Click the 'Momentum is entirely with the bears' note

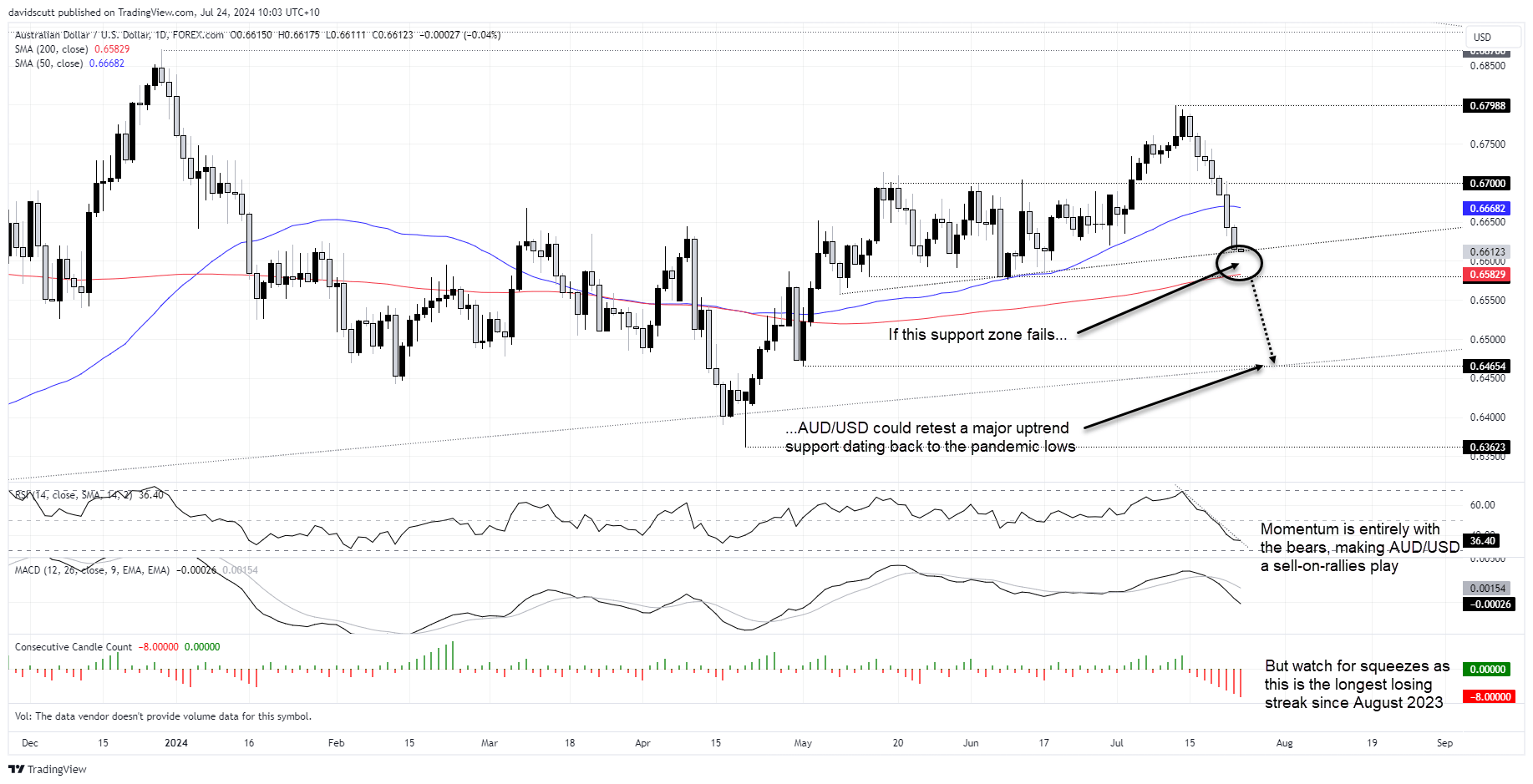1359,548
